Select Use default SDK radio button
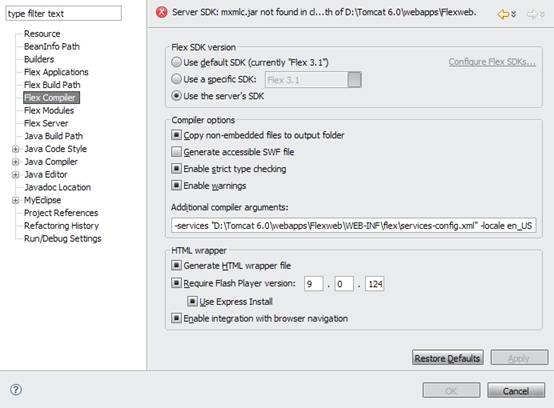Screen dimensions: 554x408 pyautogui.click(x=176, y=62)
